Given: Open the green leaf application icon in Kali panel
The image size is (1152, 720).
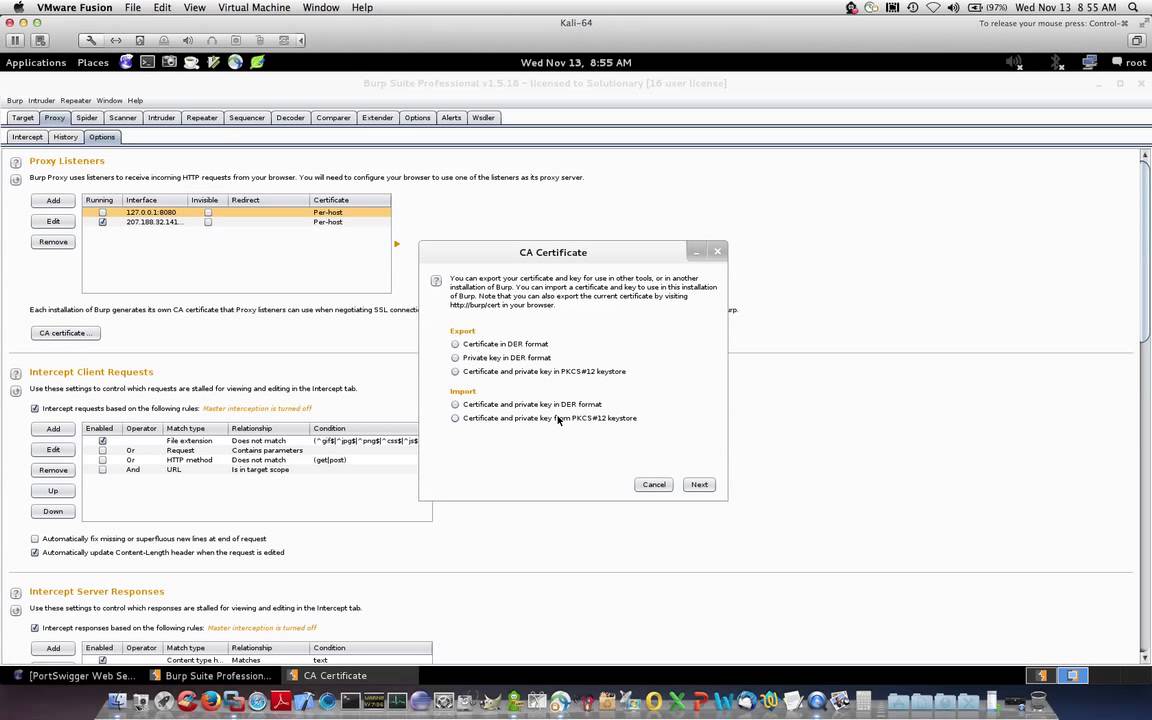Looking at the screenshot, I should pos(257,62).
